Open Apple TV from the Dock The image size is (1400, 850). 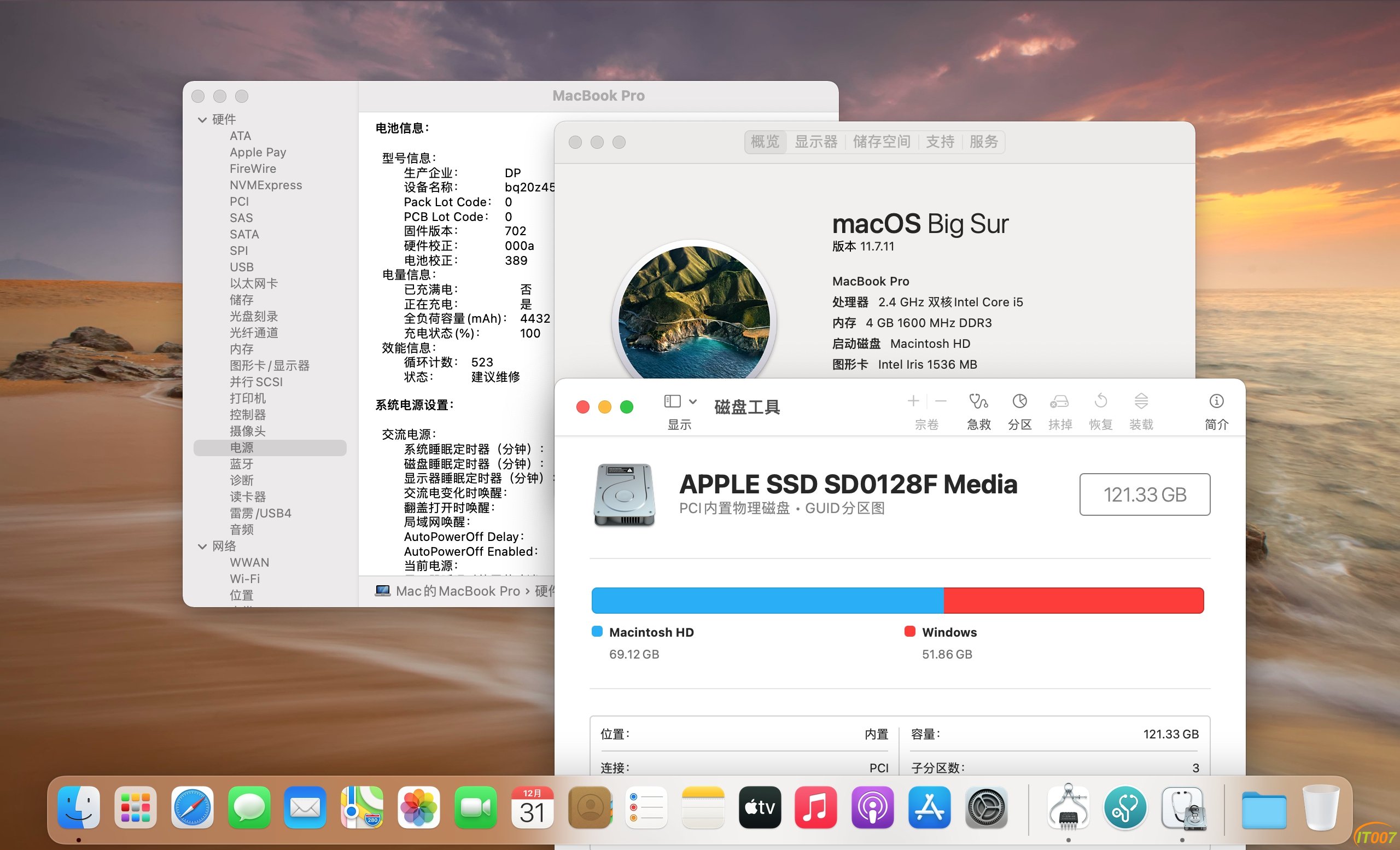tap(760, 807)
